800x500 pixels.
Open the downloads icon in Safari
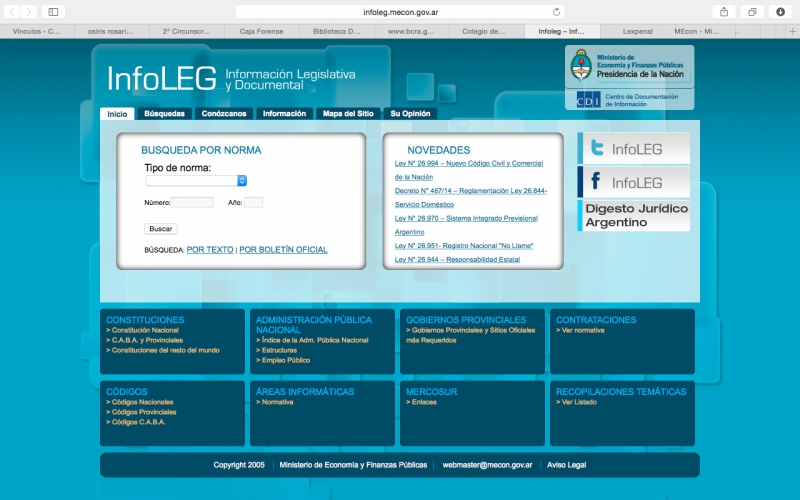coord(780,12)
